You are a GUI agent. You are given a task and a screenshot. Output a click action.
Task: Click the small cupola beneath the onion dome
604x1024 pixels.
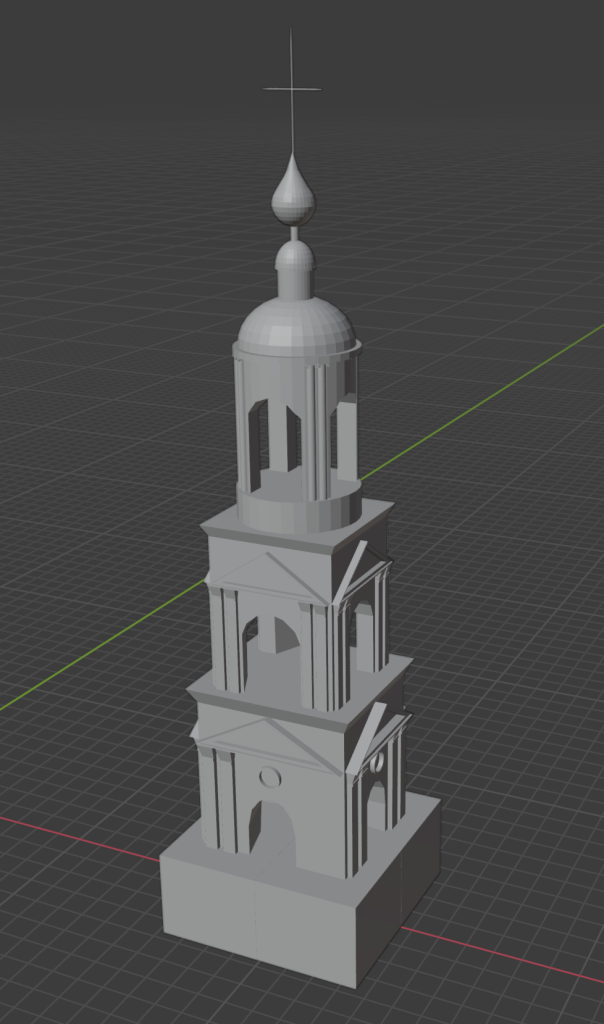pyautogui.click(x=295, y=270)
